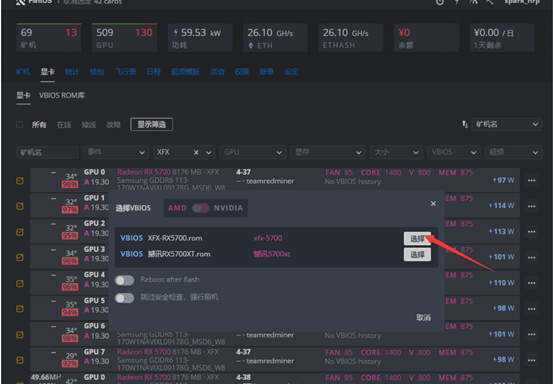This screenshot has width=553, height=384.
Task: Click the 取消 button in the dialog
Action: coord(423,318)
